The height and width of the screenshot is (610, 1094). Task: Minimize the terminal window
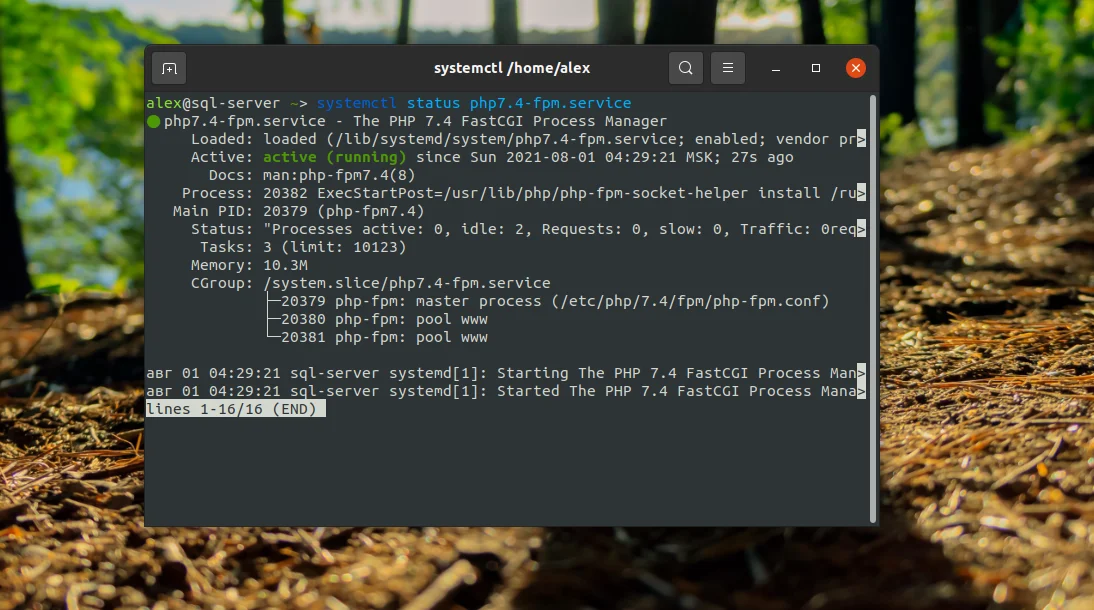pos(775,68)
